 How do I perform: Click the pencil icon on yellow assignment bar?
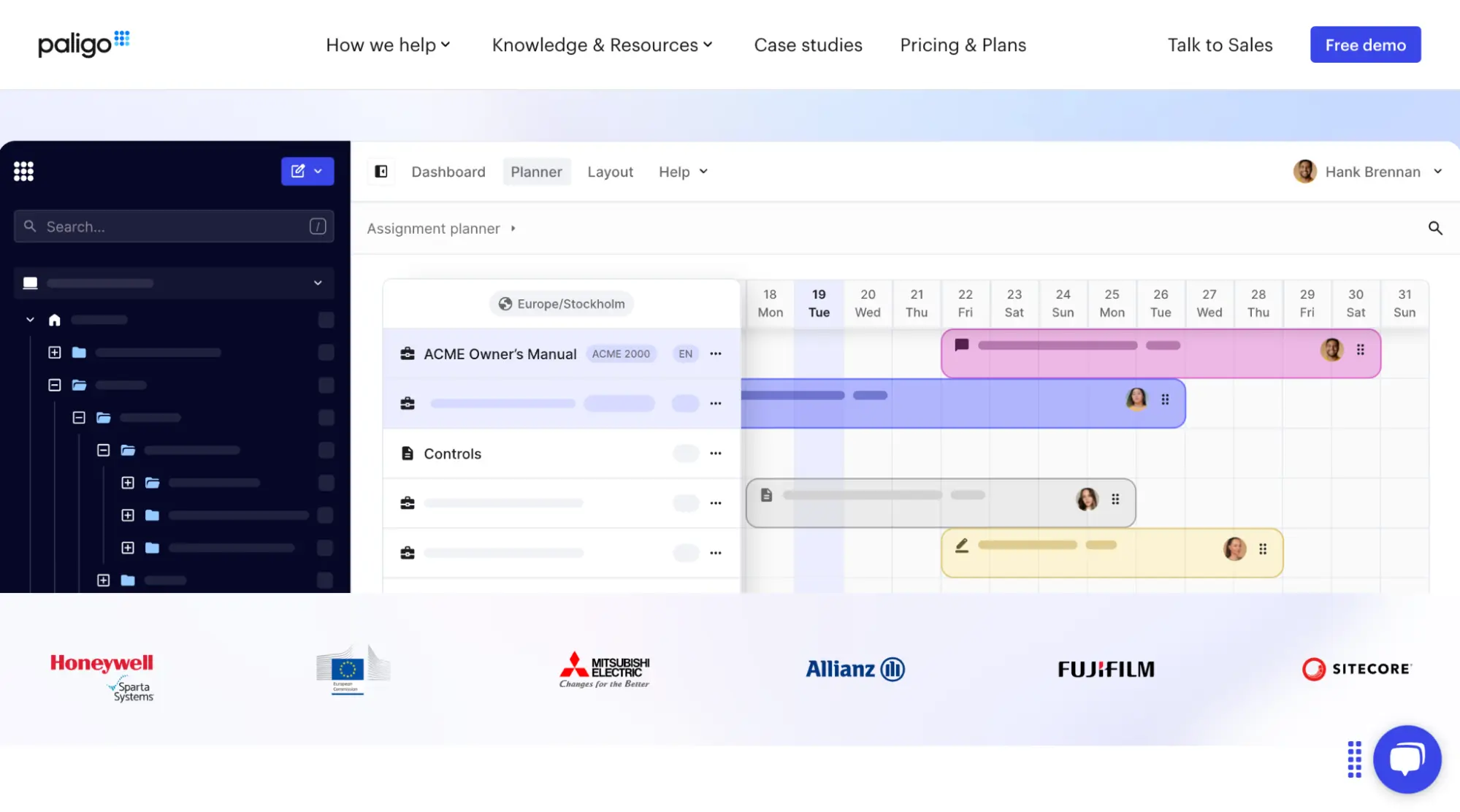point(962,545)
